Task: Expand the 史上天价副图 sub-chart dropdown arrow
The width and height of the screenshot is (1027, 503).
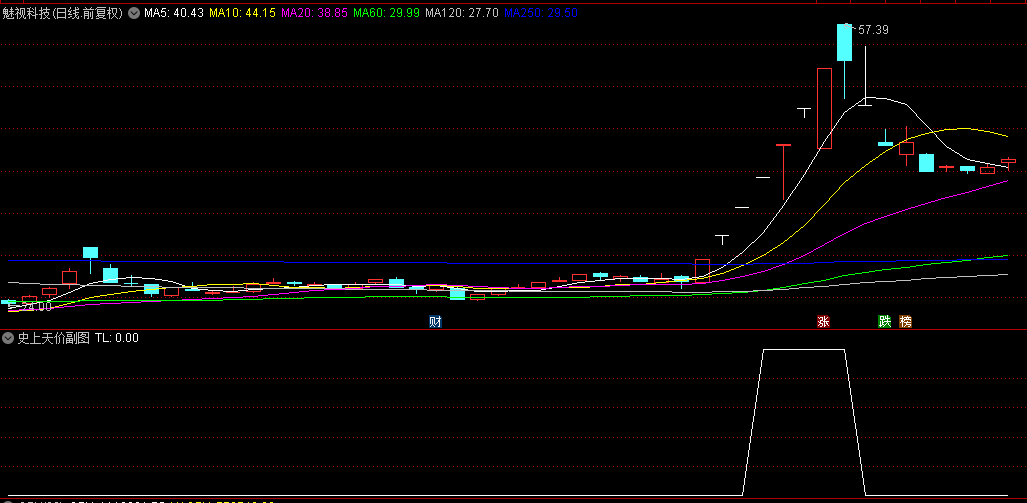Action: pyautogui.click(x=8, y=338)
